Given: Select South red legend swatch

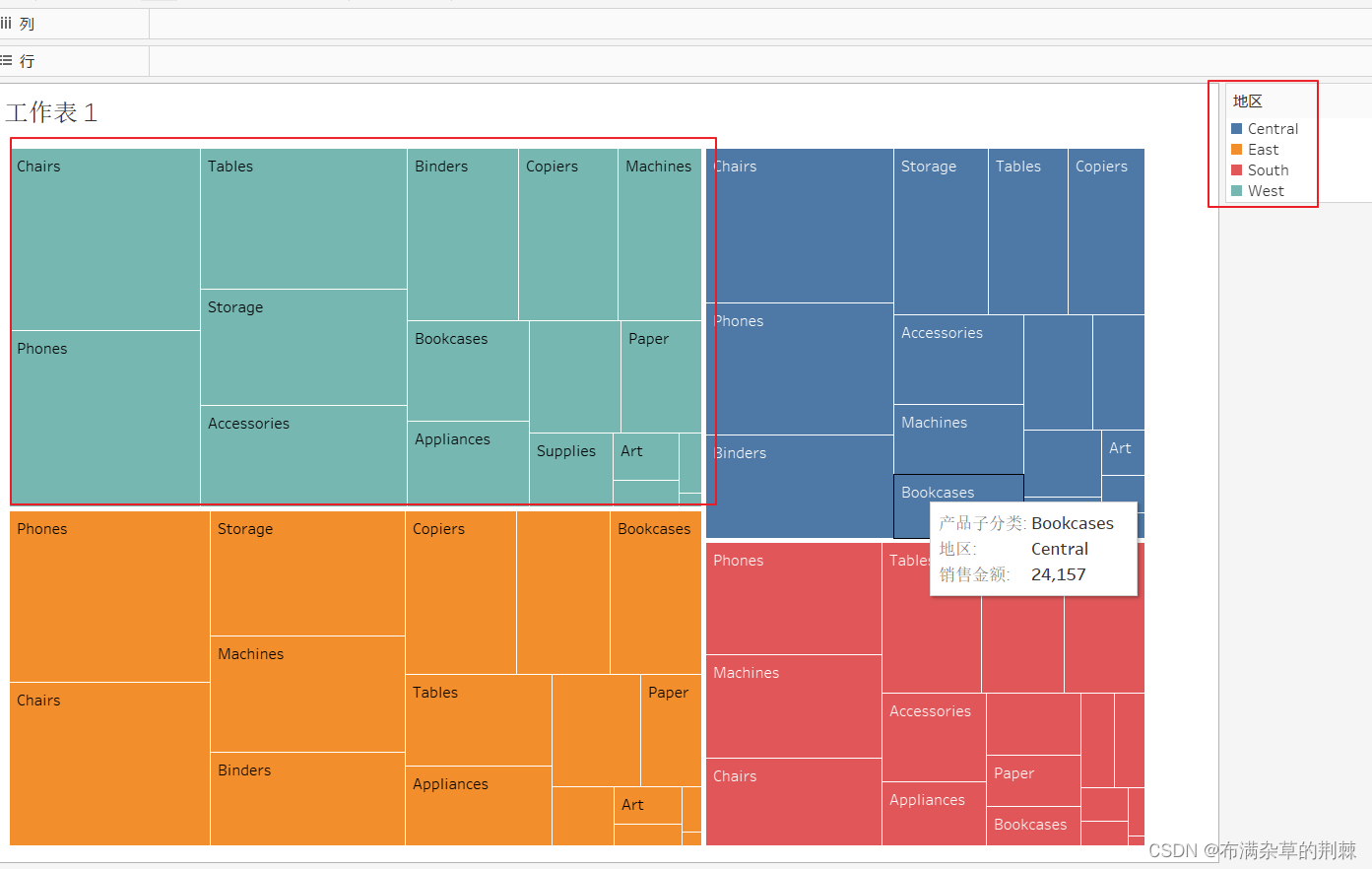Looking at the screenshot, I should point(1237,170).
